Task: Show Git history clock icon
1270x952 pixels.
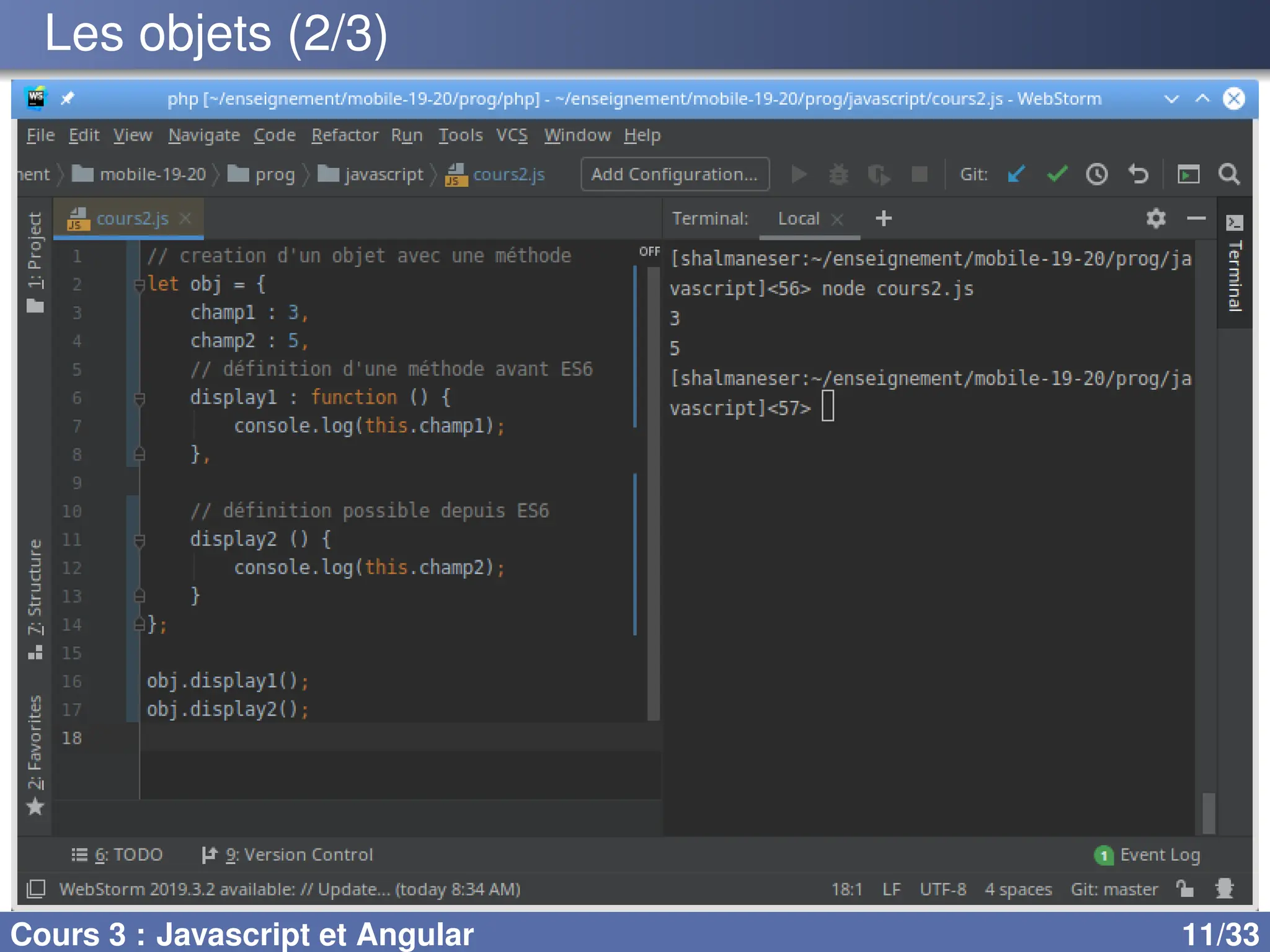Action: (x=1096, y=175)
